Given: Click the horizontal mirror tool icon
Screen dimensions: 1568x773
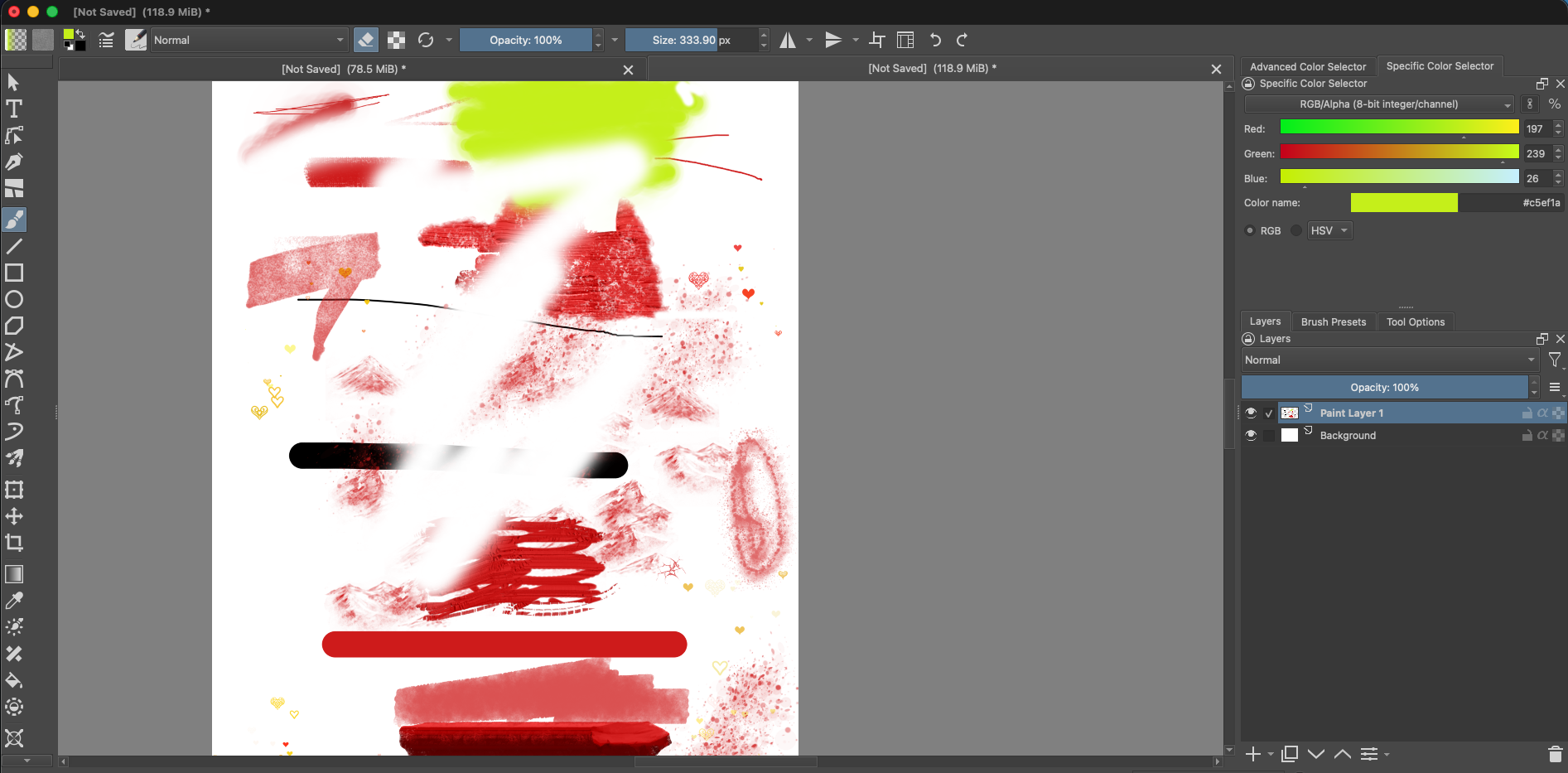Looking at the screenshot, I should click(x=788, y=40).
